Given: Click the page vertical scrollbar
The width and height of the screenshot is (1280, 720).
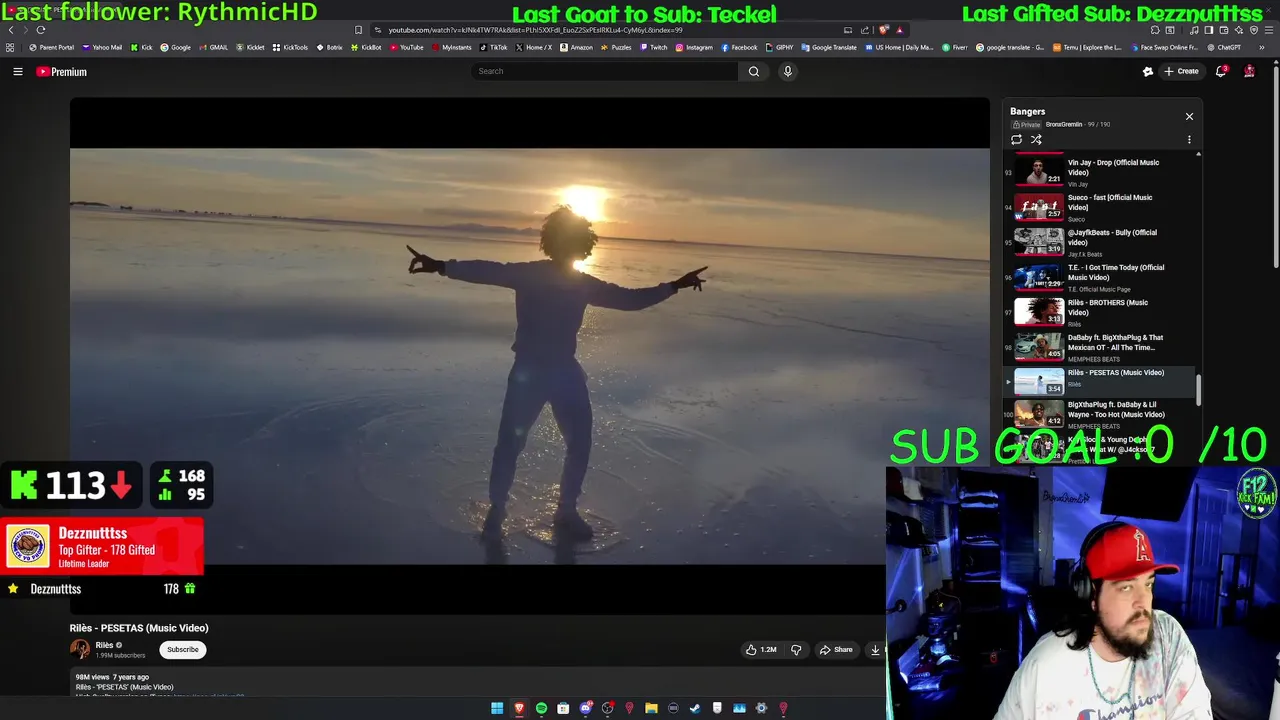Looking at the screenshot, I should [1275, 165].
